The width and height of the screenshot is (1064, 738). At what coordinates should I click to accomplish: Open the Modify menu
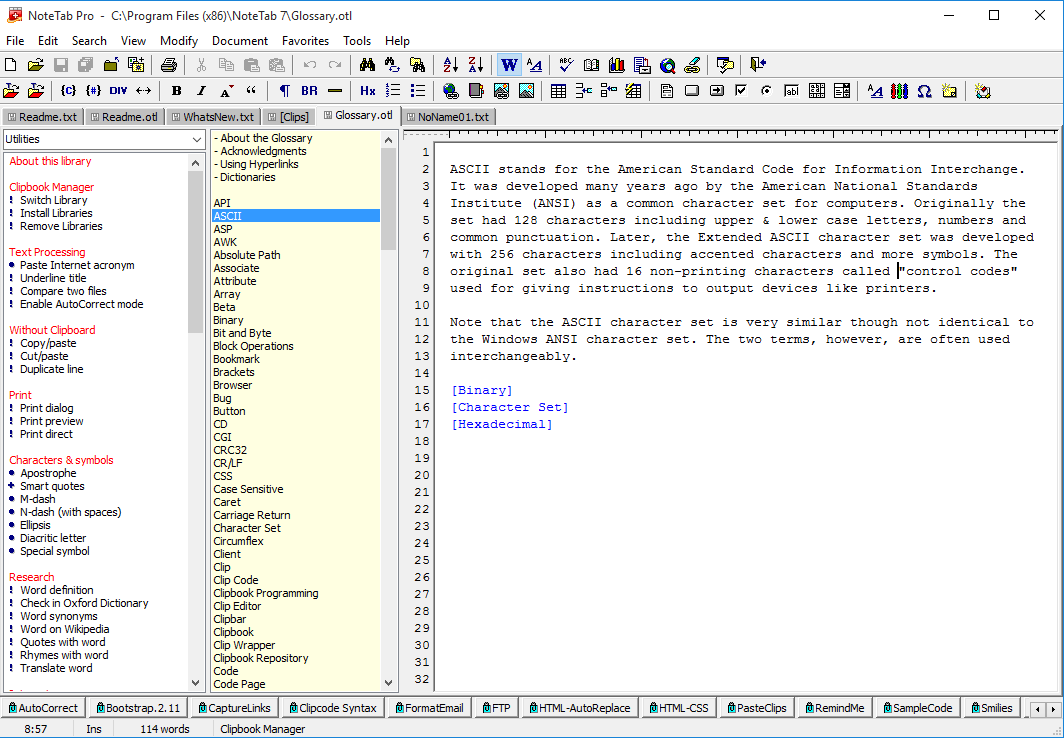(178, 41)
